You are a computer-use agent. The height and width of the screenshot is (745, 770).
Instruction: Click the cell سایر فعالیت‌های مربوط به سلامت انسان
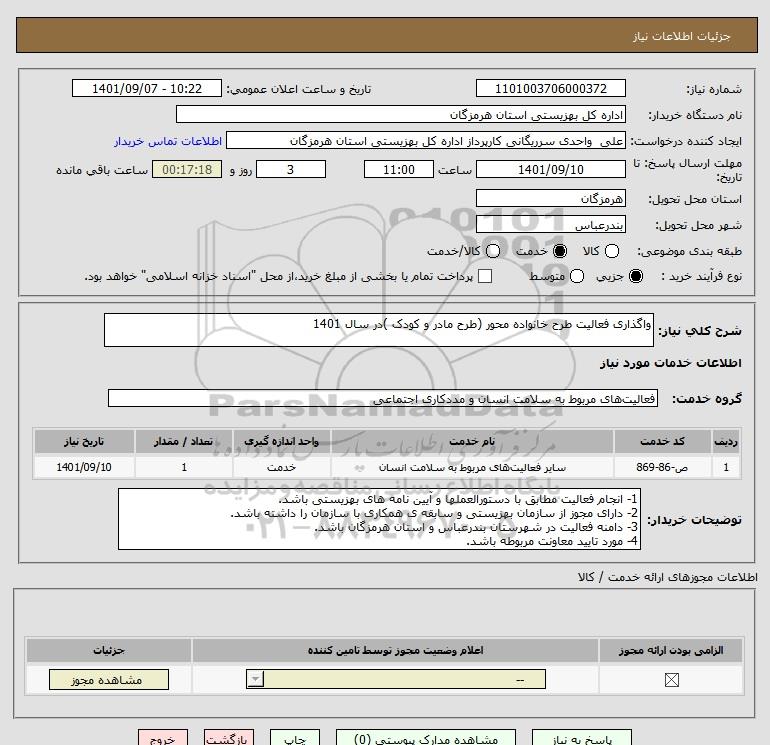472,467
